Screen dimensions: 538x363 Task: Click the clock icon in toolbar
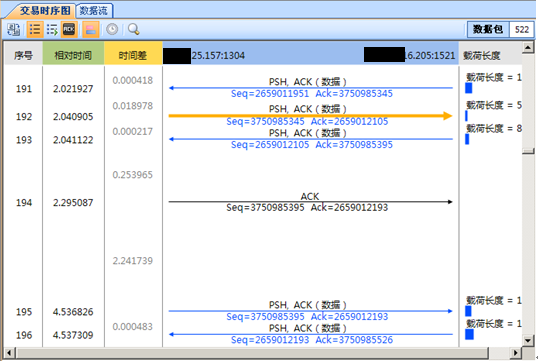coord(112,30)
